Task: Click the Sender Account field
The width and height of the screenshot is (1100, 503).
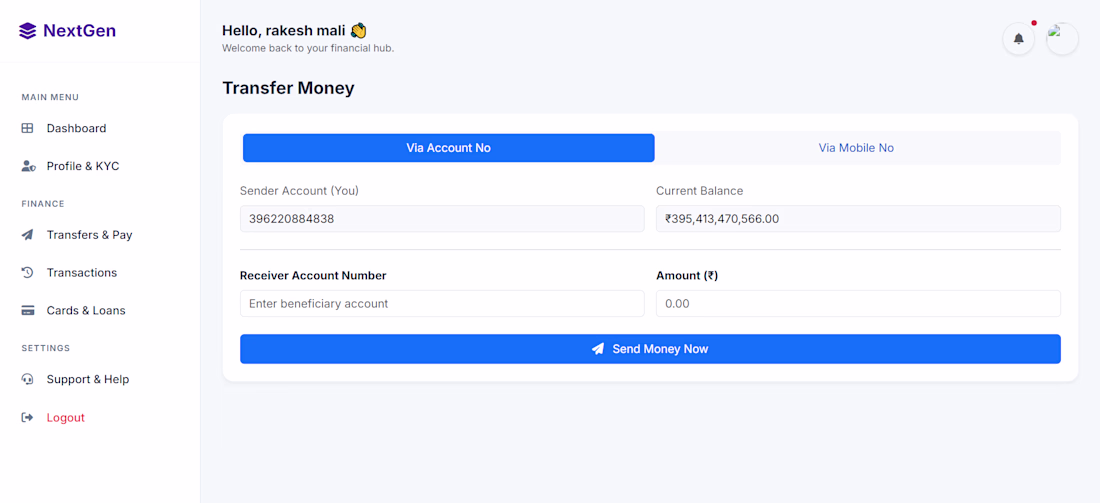Action: [442, 219]
